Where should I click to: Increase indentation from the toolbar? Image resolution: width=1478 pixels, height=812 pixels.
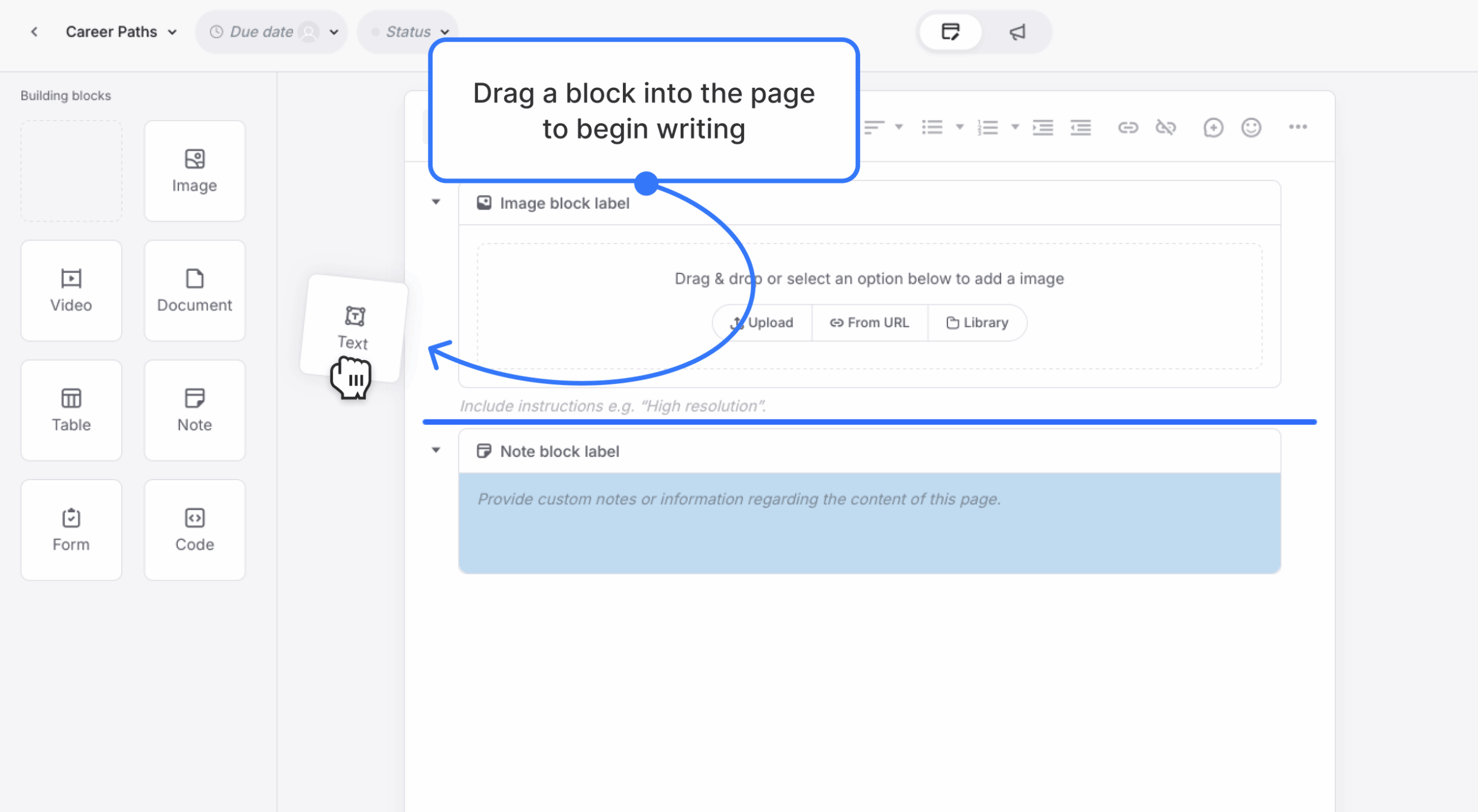click(x=1043, y=128)
